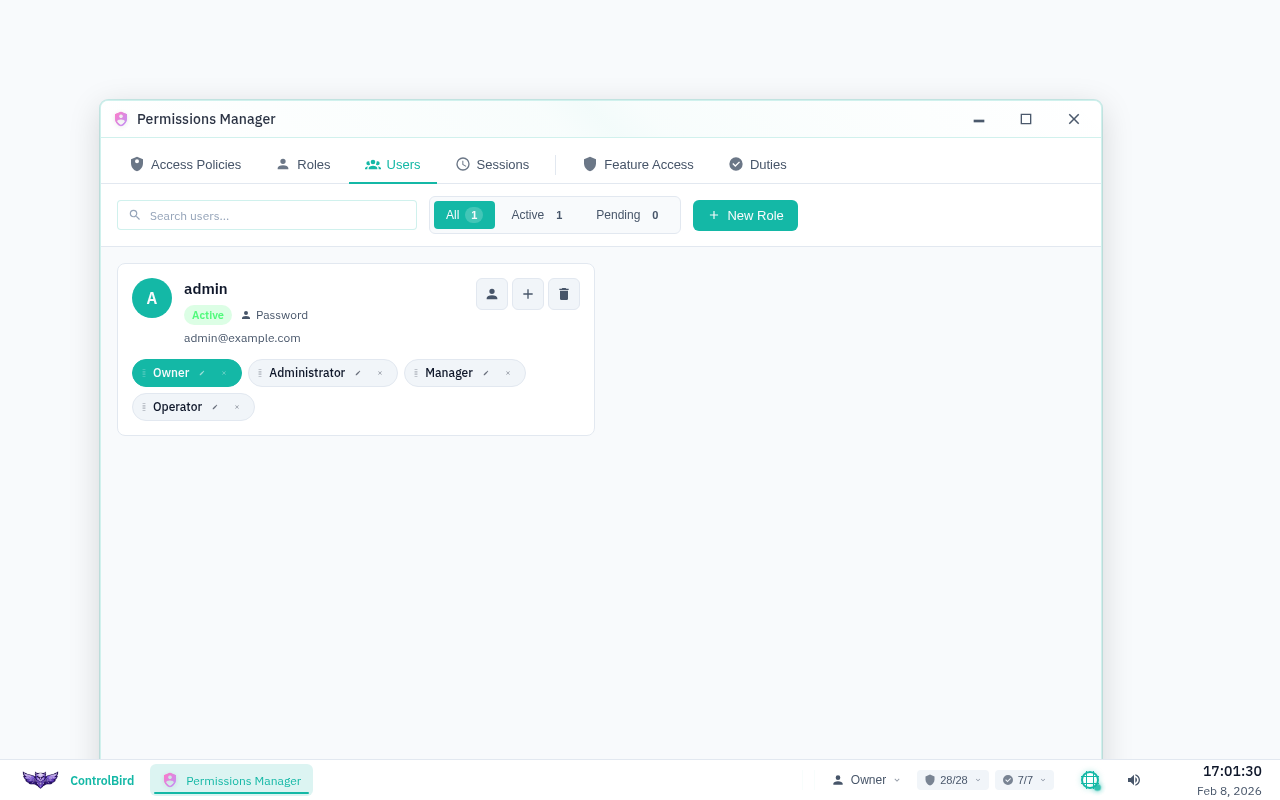
Task: Open admin's user profile icon button
Action: point(492,294)
